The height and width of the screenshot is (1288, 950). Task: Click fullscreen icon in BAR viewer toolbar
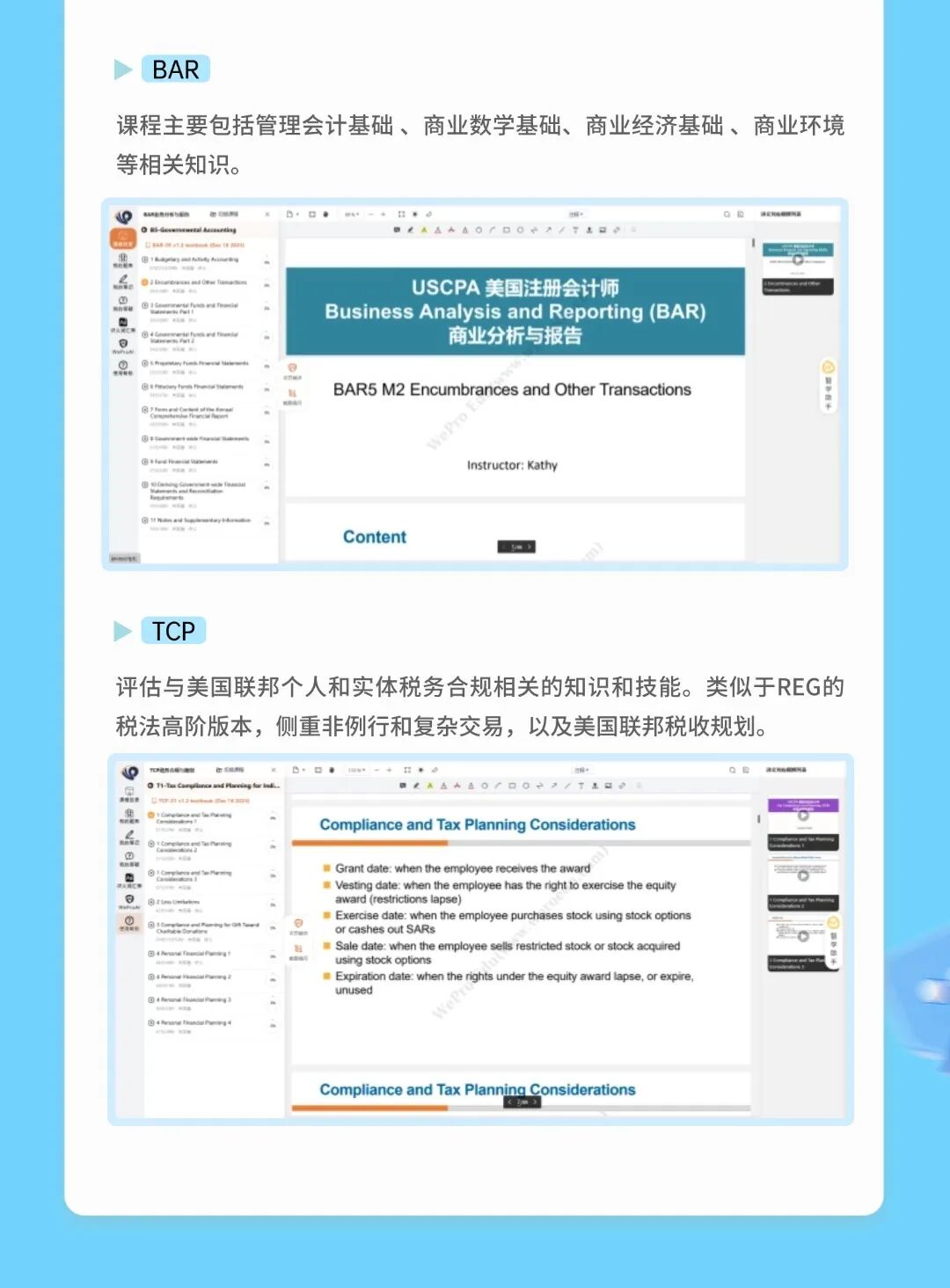(401, 215)
